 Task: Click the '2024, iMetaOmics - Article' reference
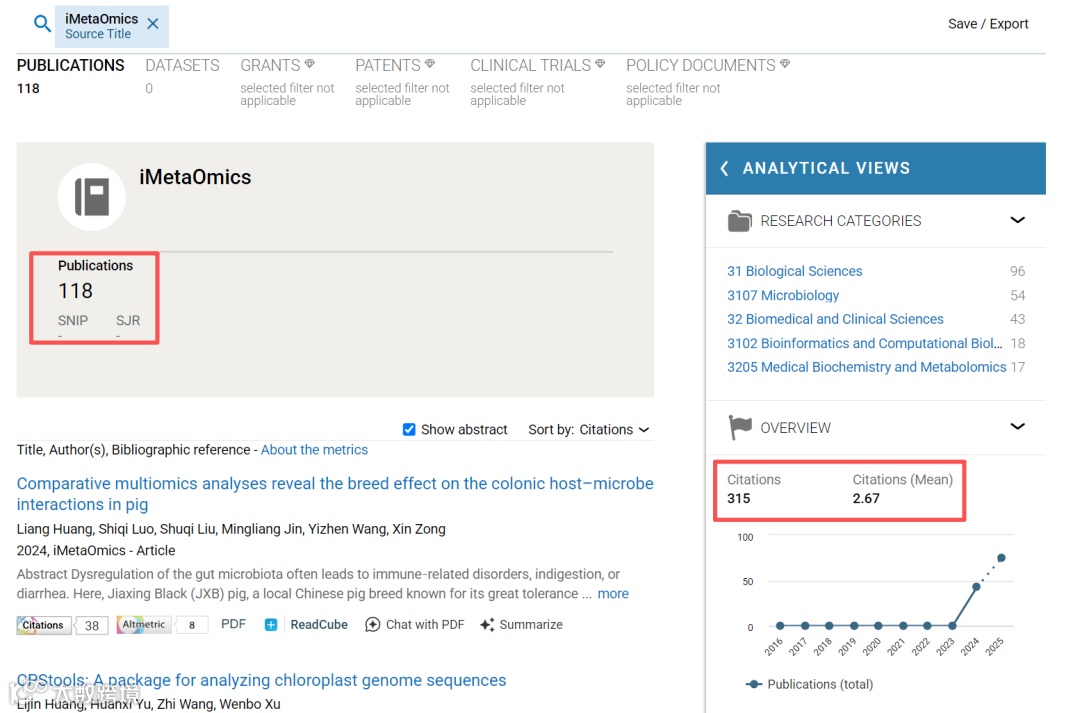point(96,550)
